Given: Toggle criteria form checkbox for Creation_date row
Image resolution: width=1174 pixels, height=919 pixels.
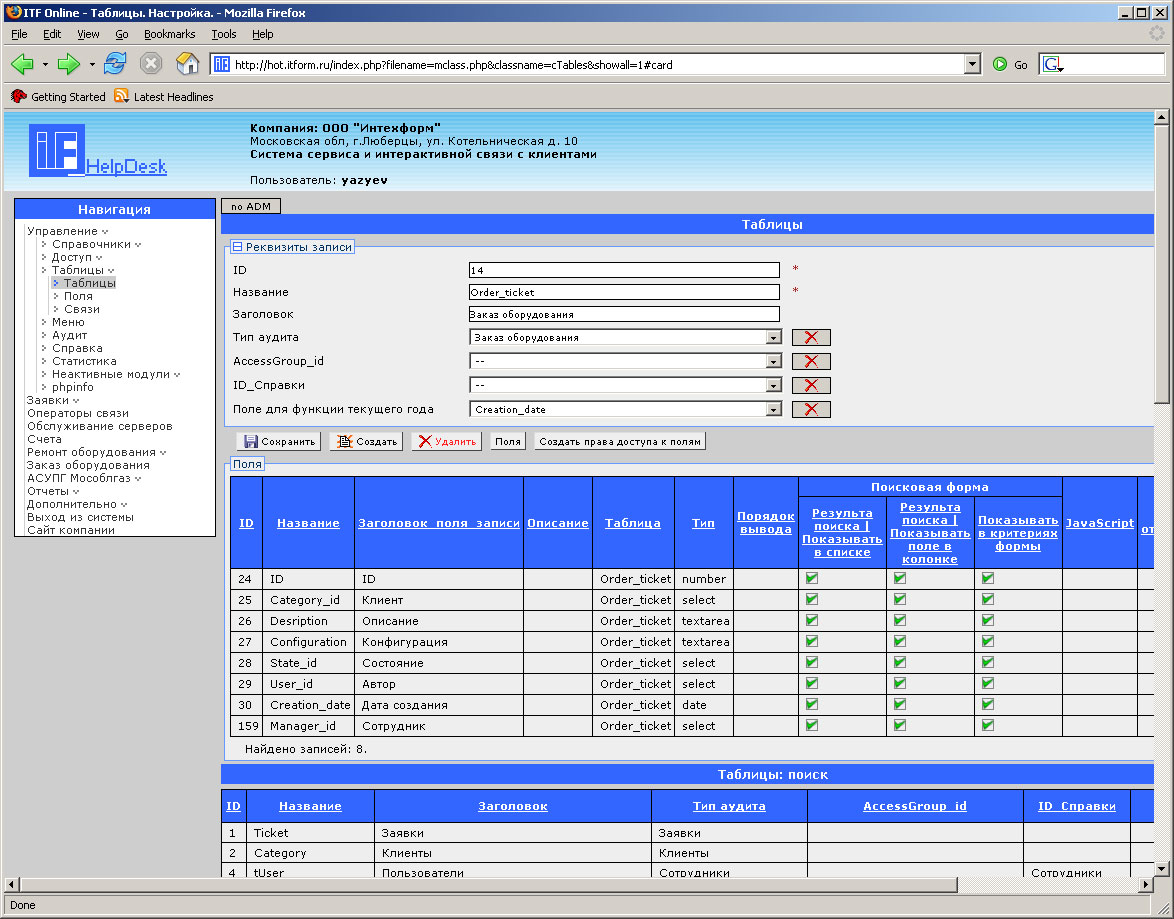Looking at the screenshot, I should (988, 705).
